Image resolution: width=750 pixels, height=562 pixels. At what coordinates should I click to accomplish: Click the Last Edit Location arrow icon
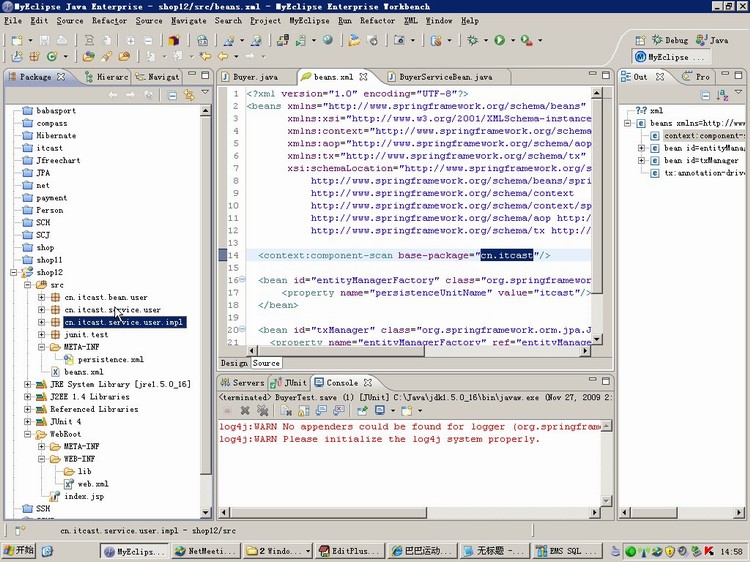(x=205, y=56)
